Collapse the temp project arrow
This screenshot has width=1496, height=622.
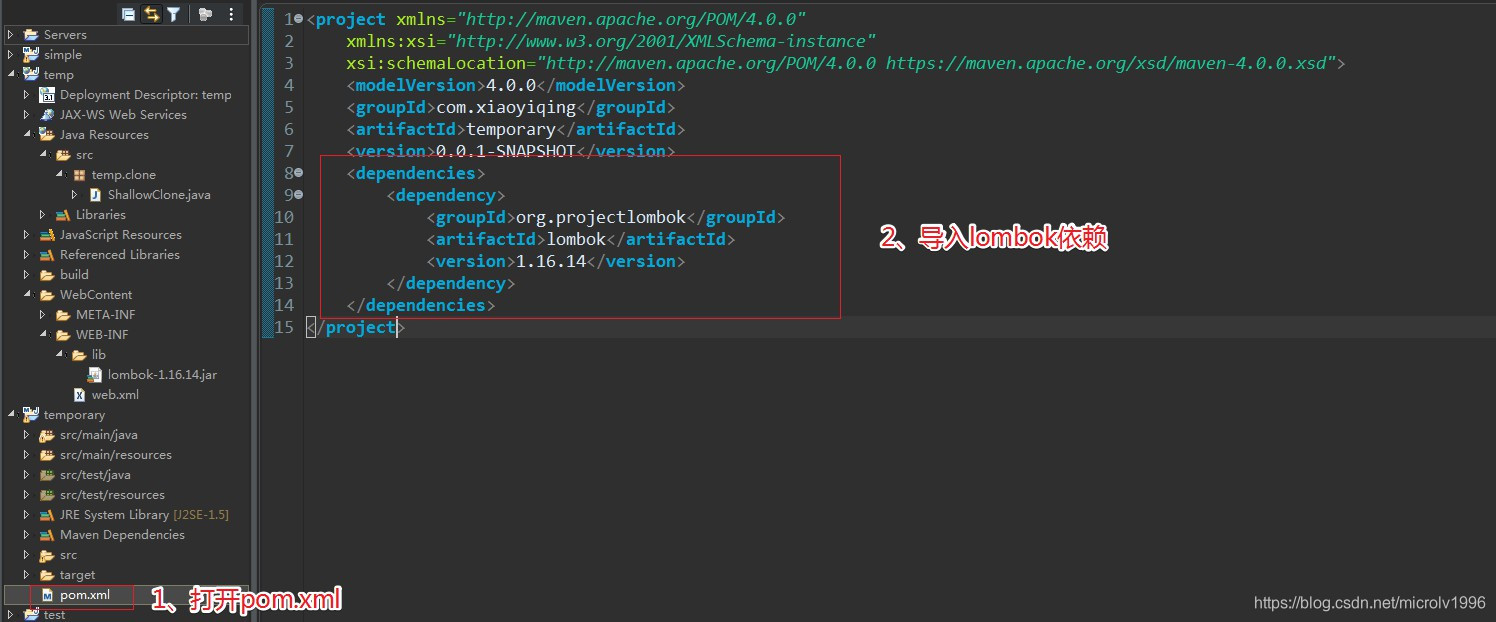point(11,75)
